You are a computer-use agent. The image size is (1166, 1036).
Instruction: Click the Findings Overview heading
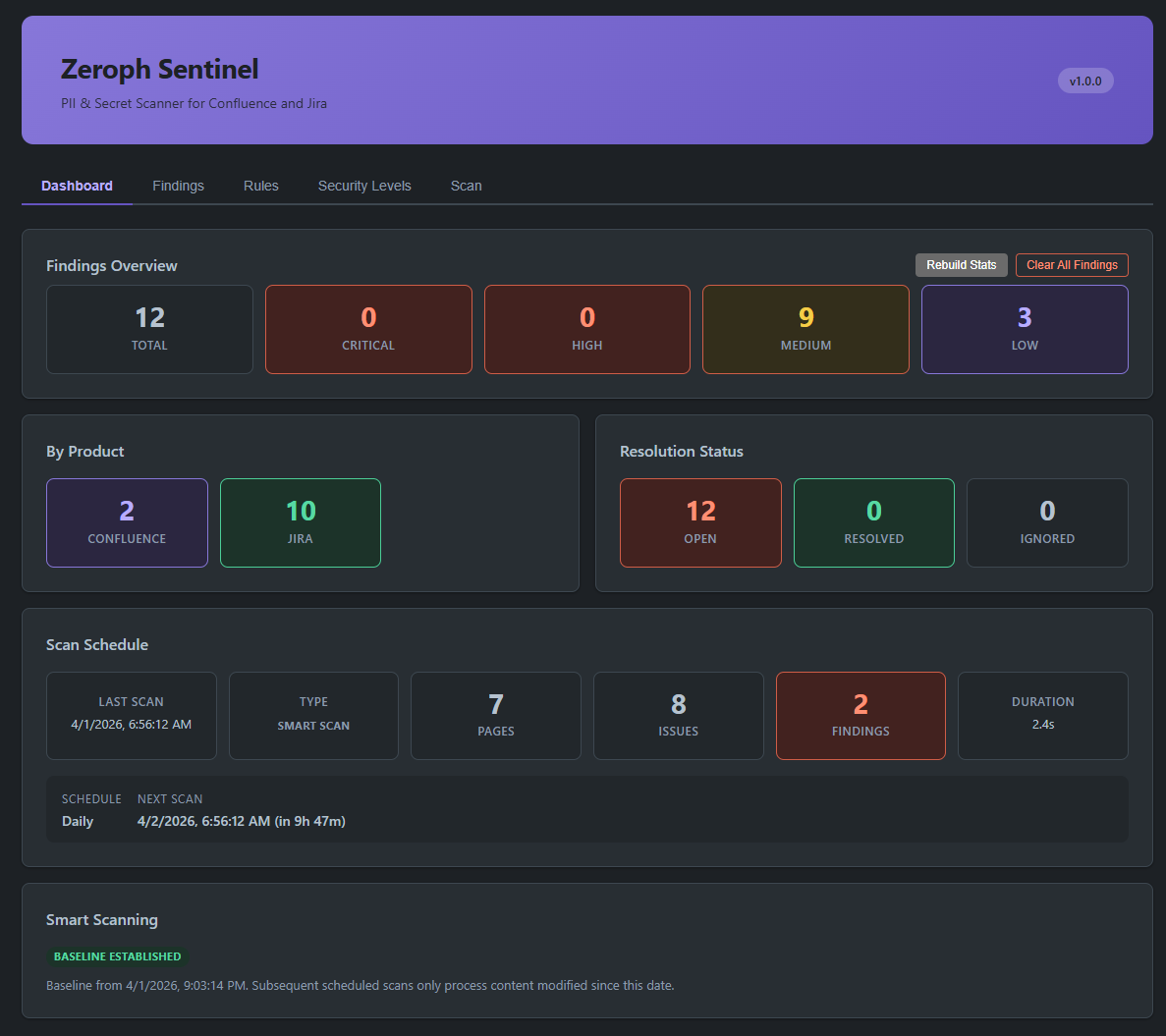(112, 266)
